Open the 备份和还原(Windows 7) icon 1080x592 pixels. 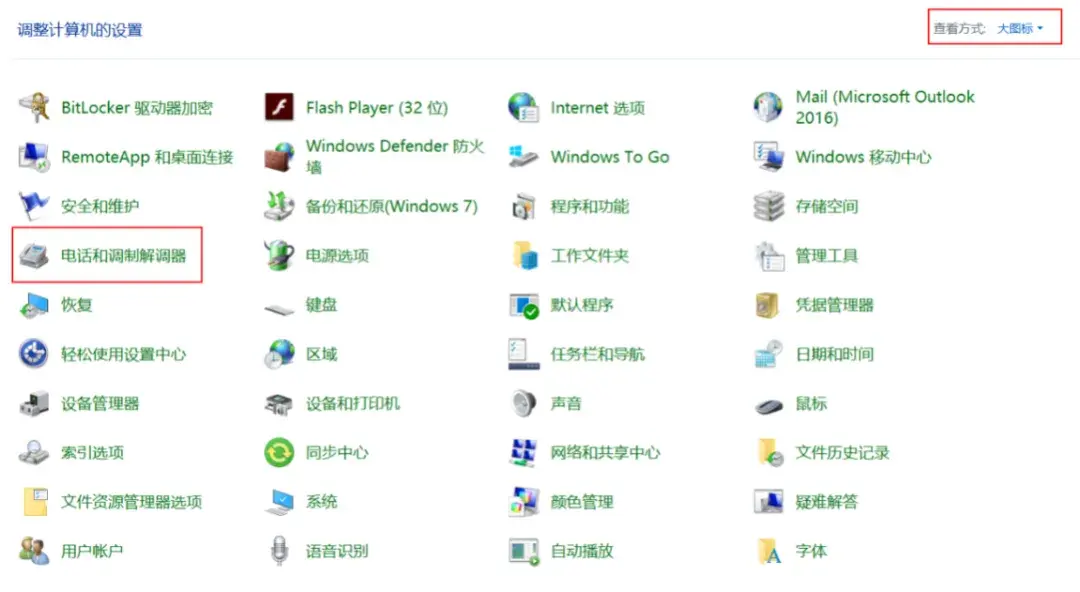click(279, 206)
